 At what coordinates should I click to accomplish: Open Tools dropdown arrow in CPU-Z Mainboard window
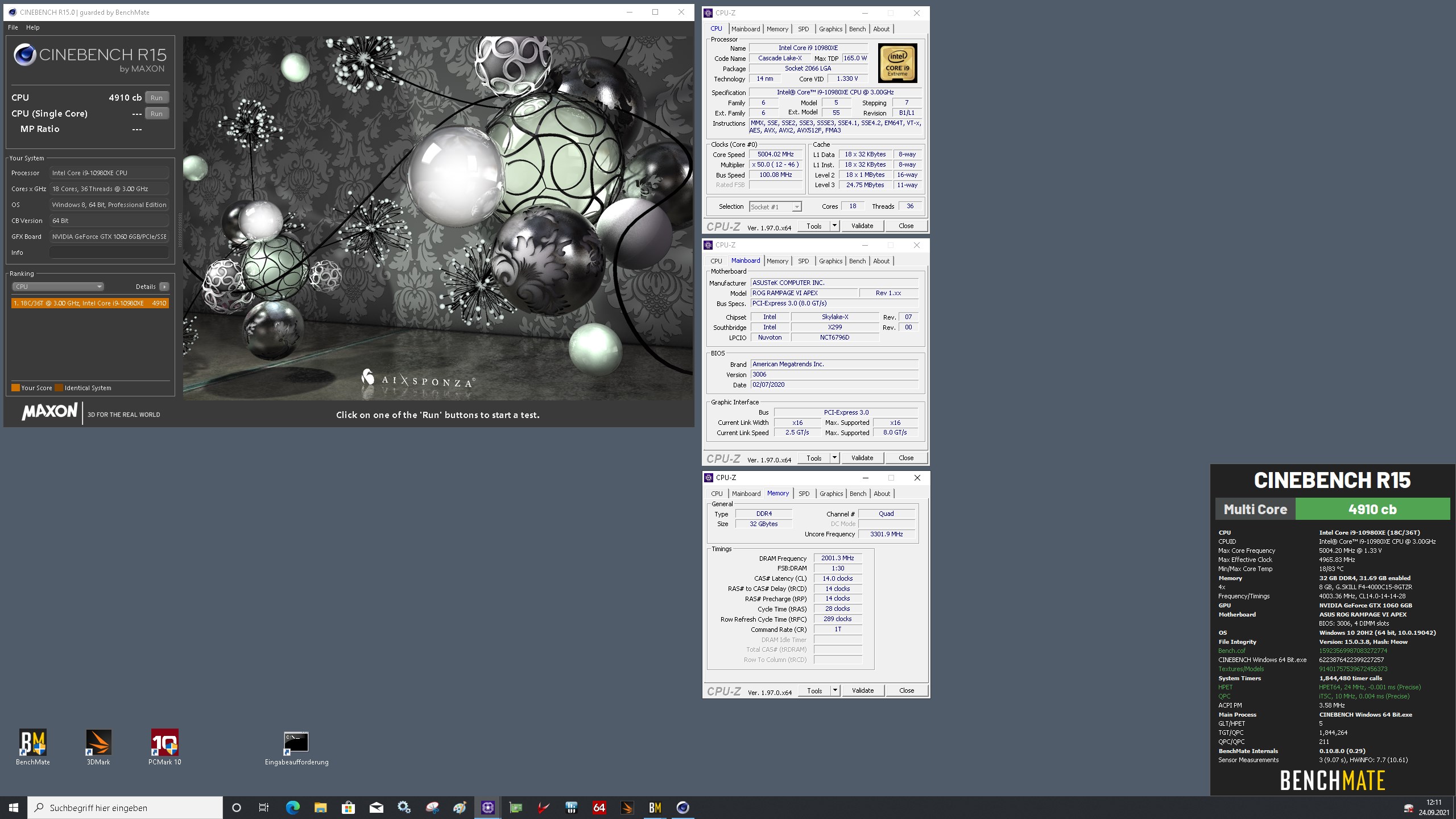(834, 458)
